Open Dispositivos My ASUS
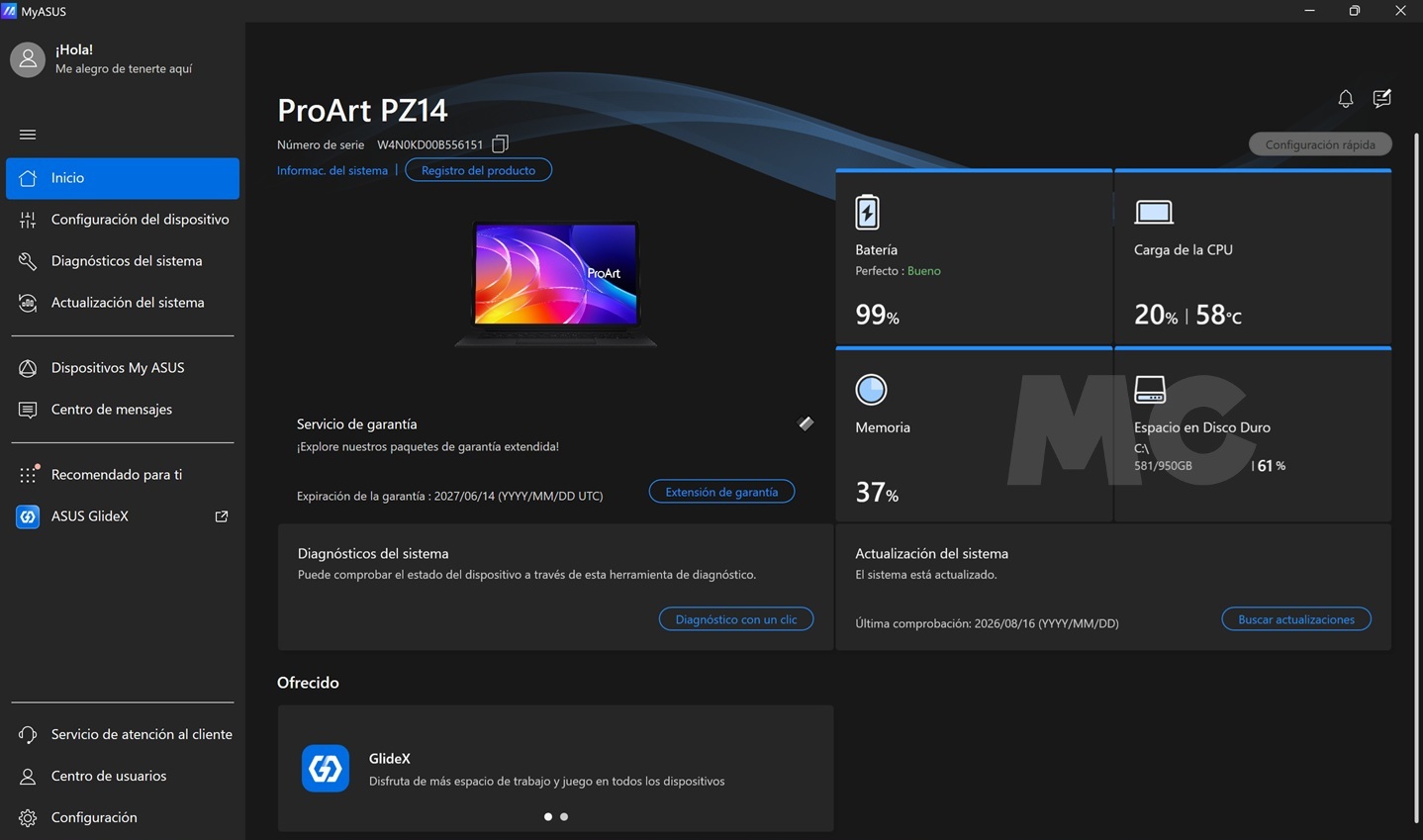1423x840 pixels. point(123,368)
